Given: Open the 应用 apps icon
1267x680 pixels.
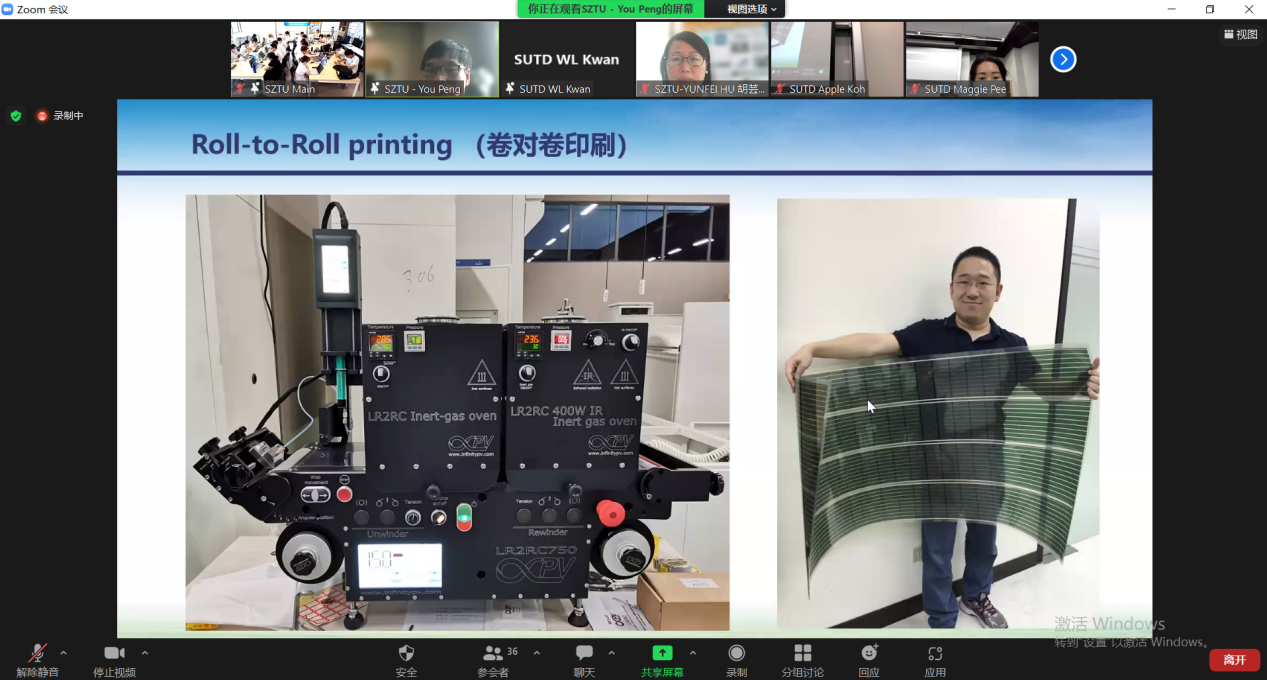Looking at the screenshot, I should point(935,653).
